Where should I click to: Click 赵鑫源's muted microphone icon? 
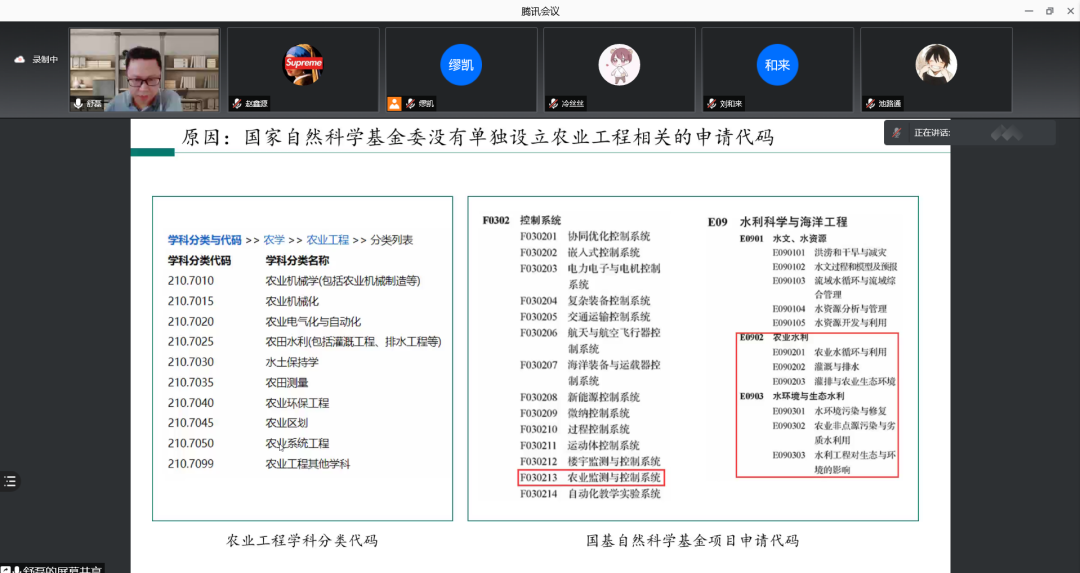tap(237, 104)
